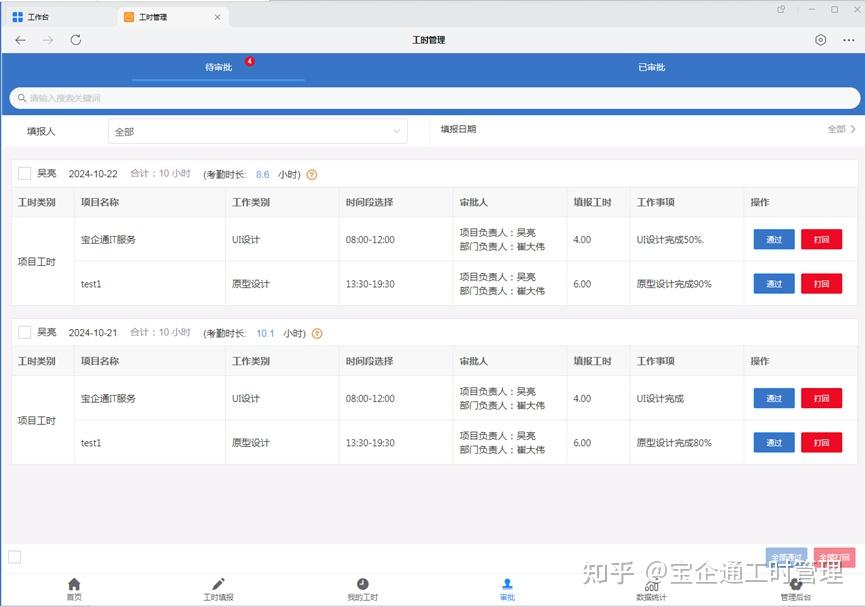Focus the keyword search input field
865x607 pixels.
click(x=435, y=98)
